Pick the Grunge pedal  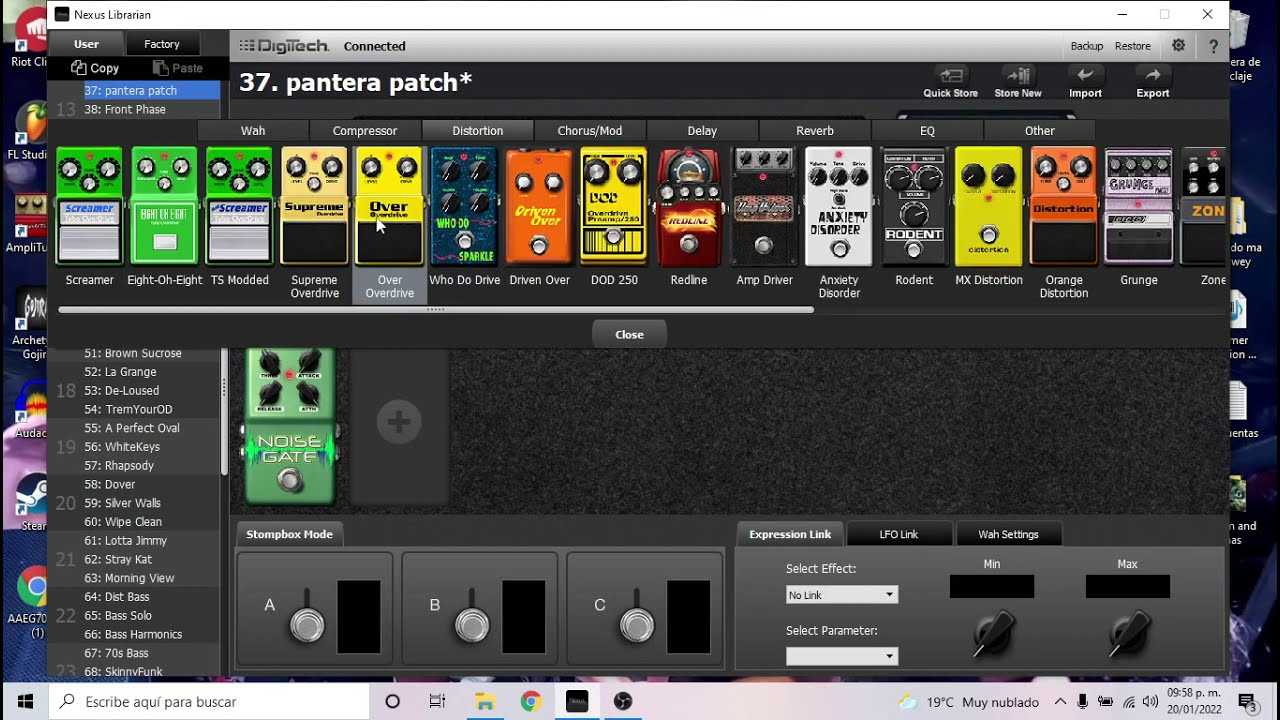[x=1139, y=206]
